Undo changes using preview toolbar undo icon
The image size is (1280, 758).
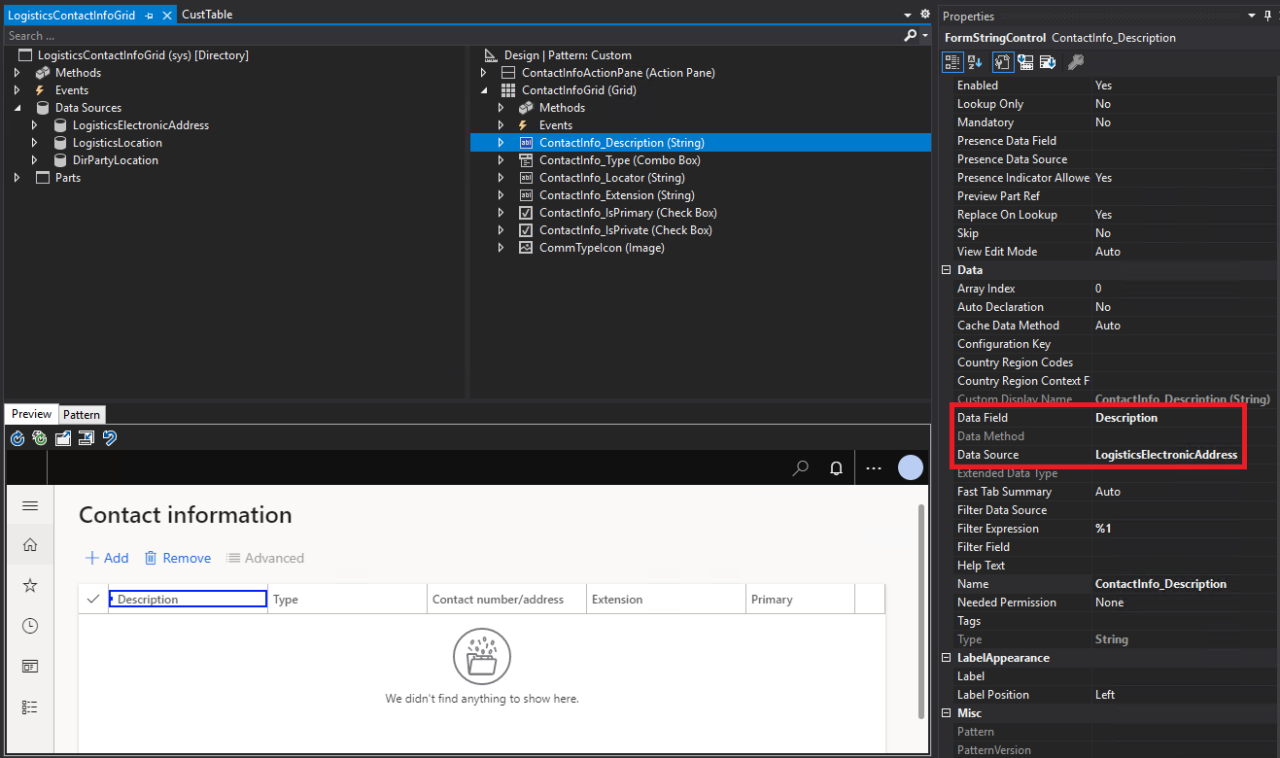(110, 438)
